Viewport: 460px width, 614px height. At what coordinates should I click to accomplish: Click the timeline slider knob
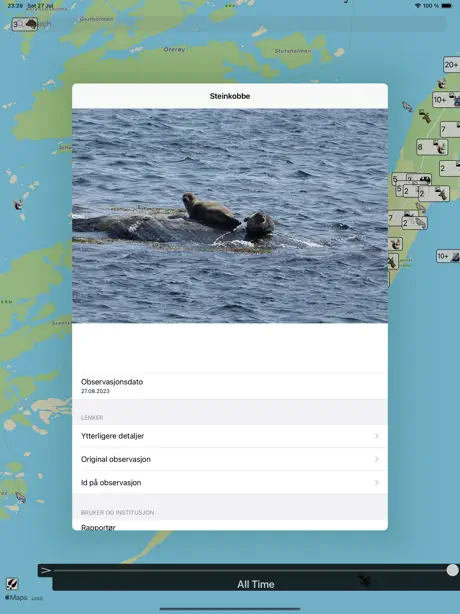[x=452, y=570]
